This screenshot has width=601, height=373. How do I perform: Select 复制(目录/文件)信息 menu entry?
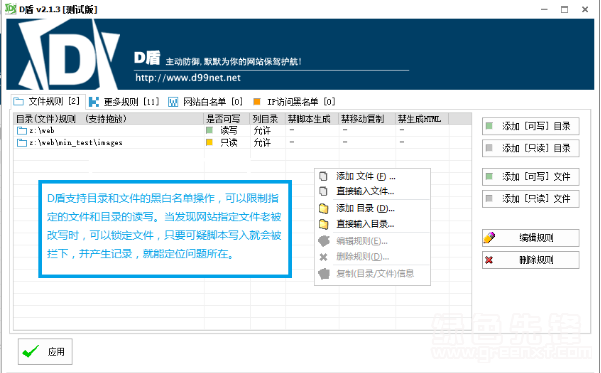[x=372, y=274]
